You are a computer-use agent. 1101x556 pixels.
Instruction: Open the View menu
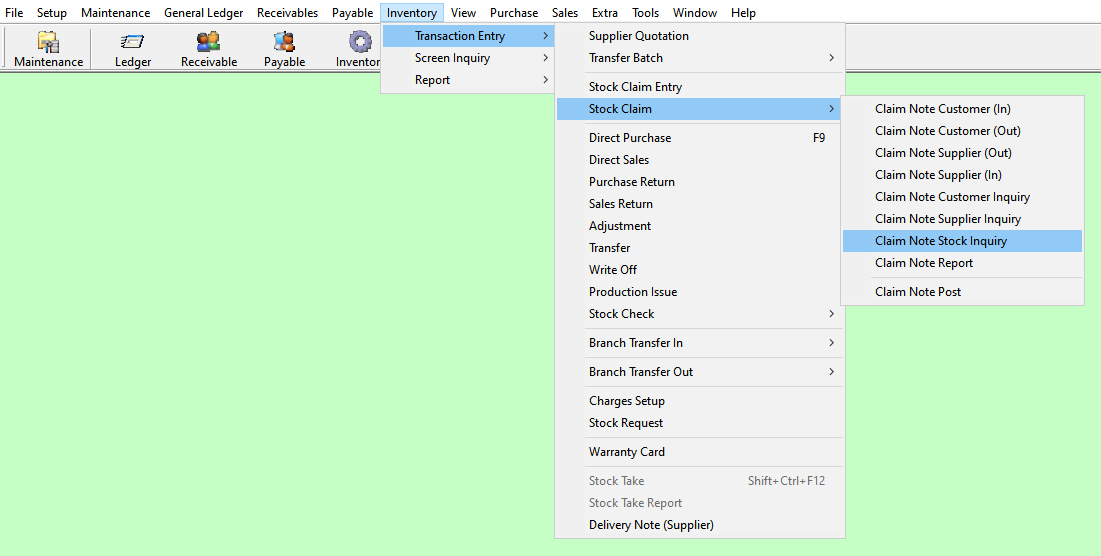click(463, 13)
